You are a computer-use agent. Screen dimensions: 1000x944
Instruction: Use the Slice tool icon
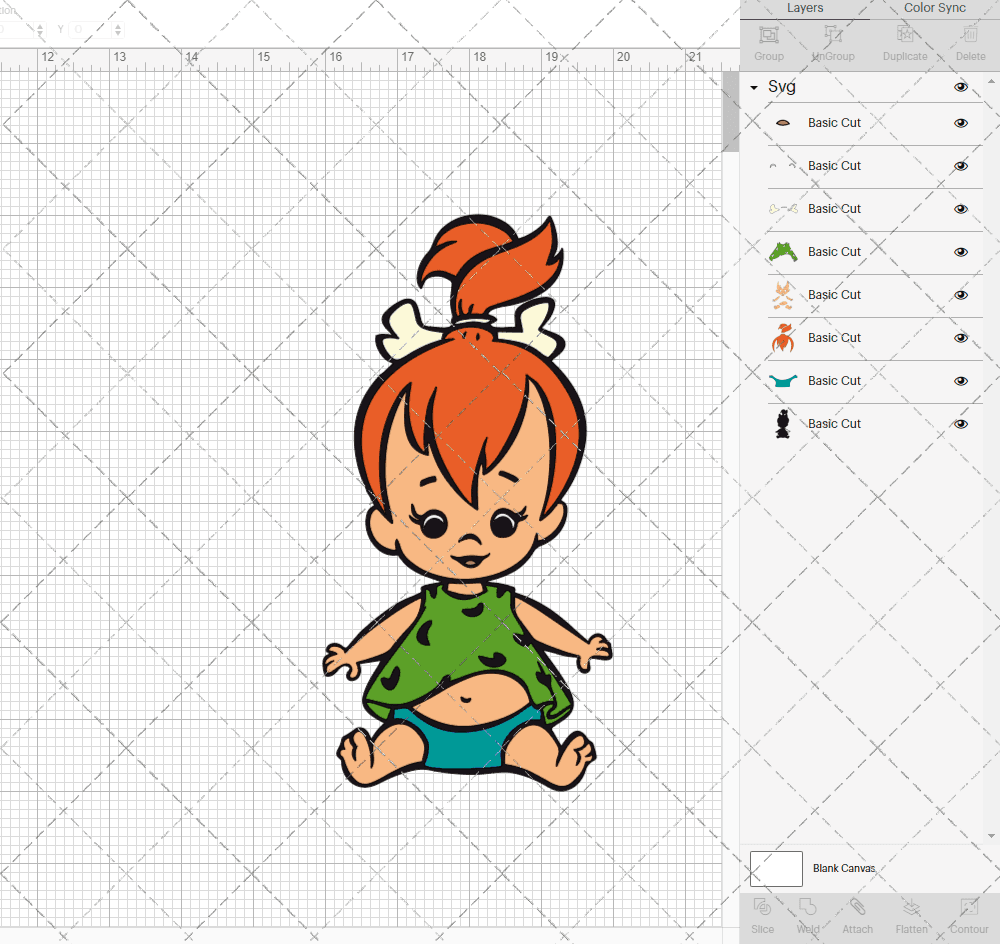click(762, 906)
